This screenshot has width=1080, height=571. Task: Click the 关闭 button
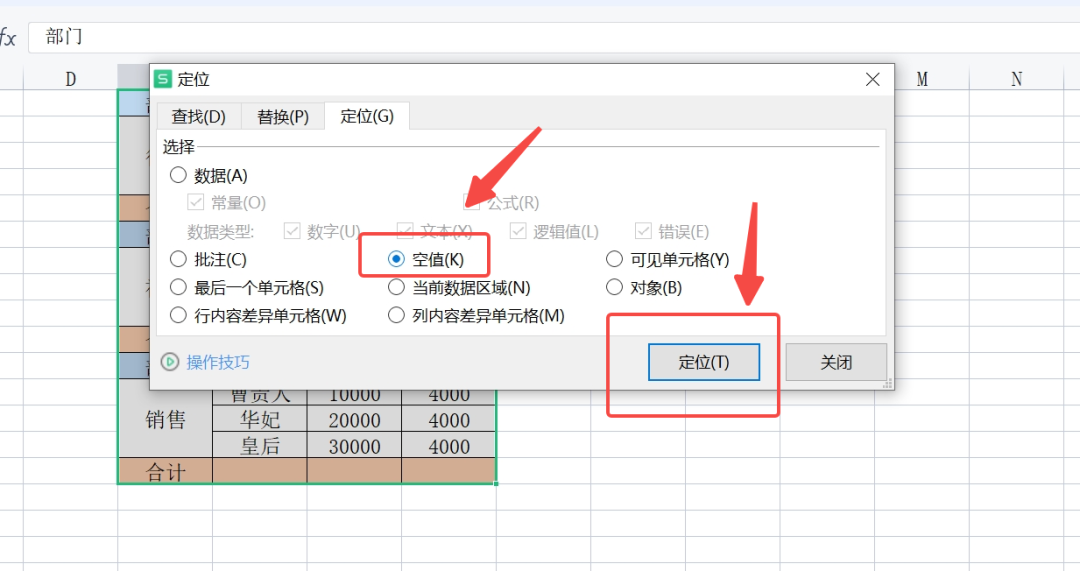click(836, 362)
